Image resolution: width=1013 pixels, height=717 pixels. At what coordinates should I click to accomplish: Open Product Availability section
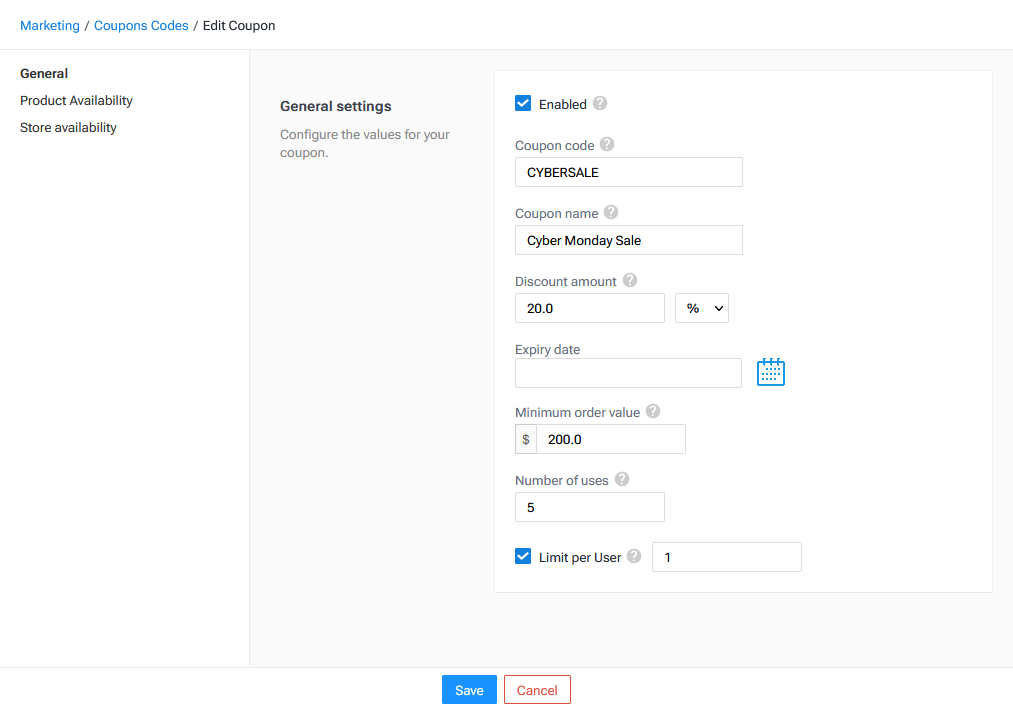[x=76, y=100]
